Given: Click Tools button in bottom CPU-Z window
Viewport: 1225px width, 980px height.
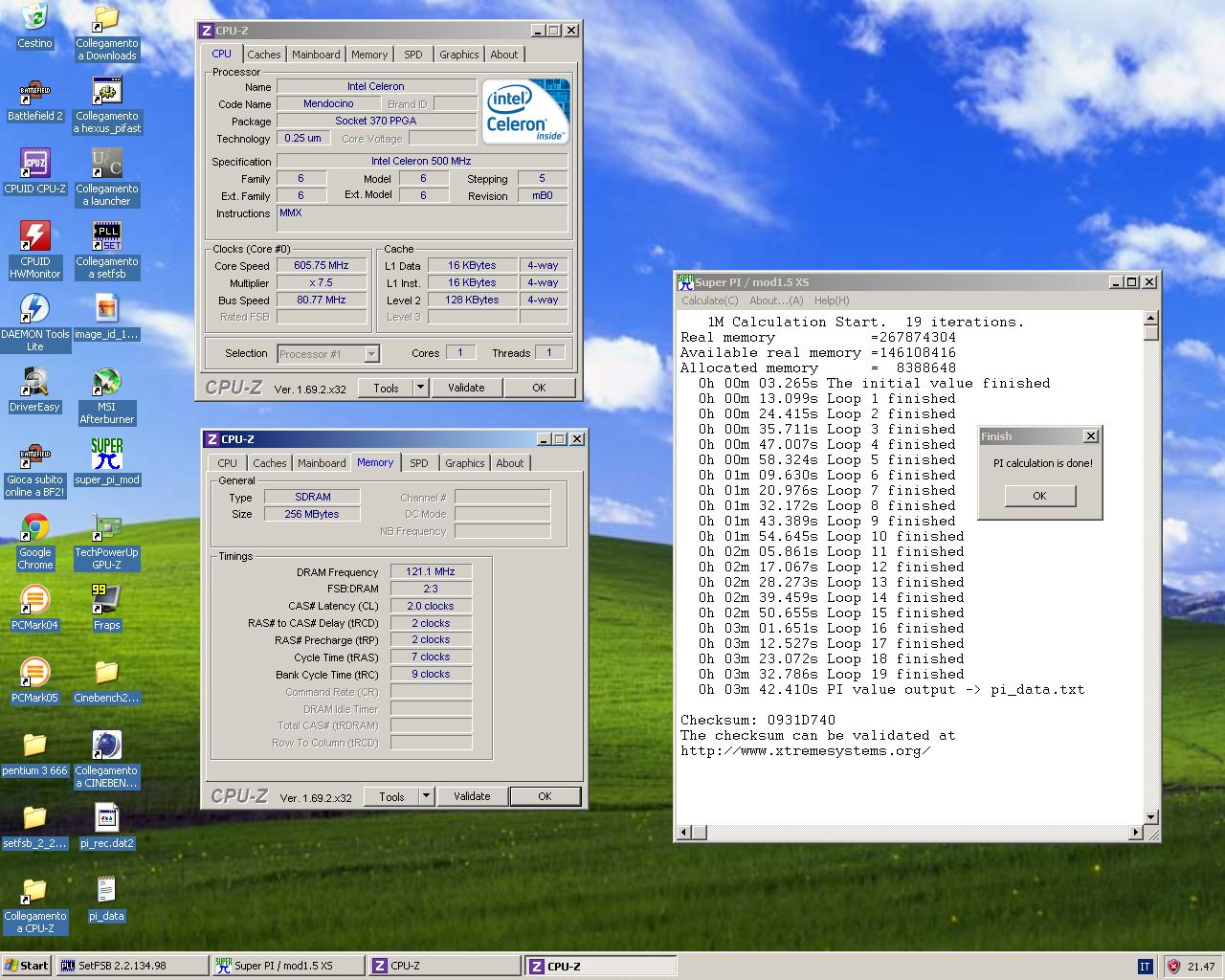Looking at the screenshot, I should pyautogui.click(x=392, y=796).
